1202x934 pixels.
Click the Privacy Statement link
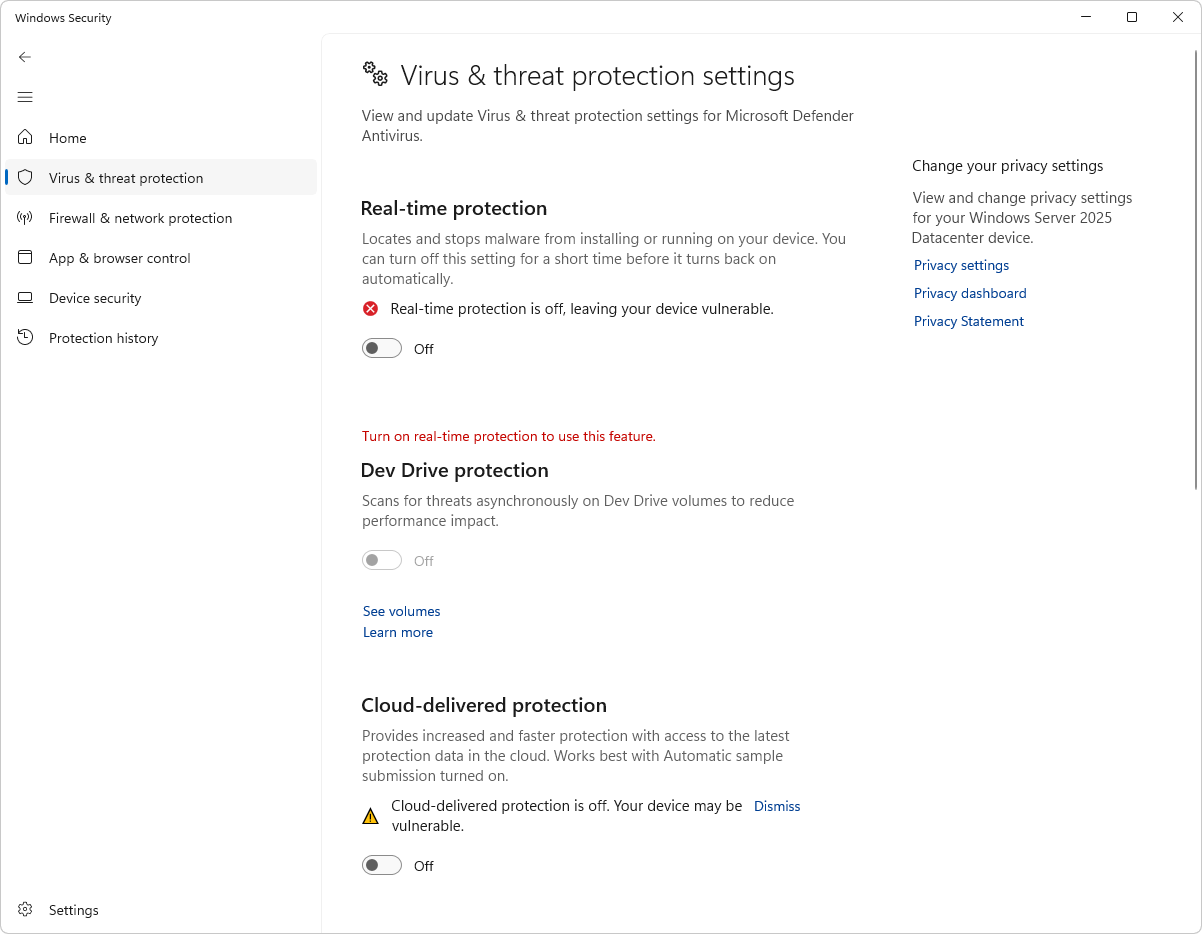click(969, 321)
